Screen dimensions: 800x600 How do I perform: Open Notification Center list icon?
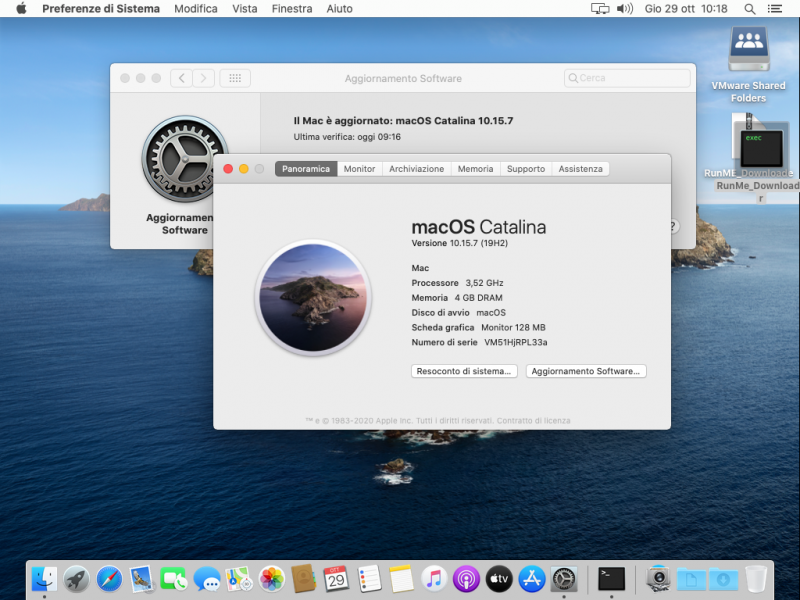point(774,9)
